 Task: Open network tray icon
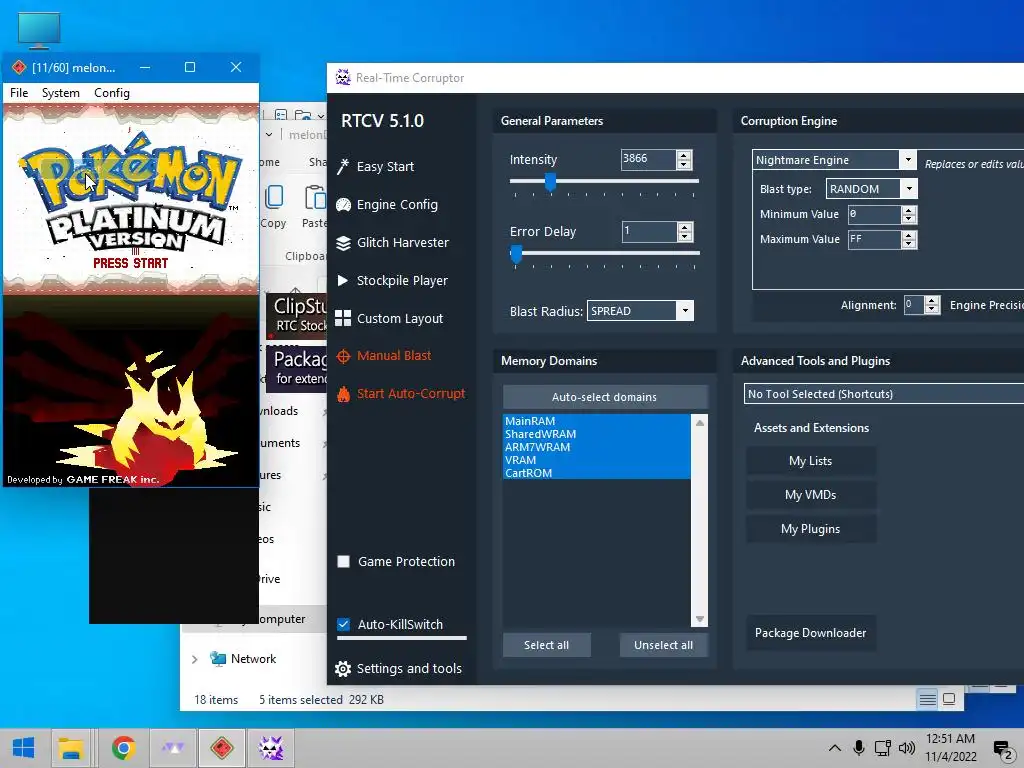(883, 748)
